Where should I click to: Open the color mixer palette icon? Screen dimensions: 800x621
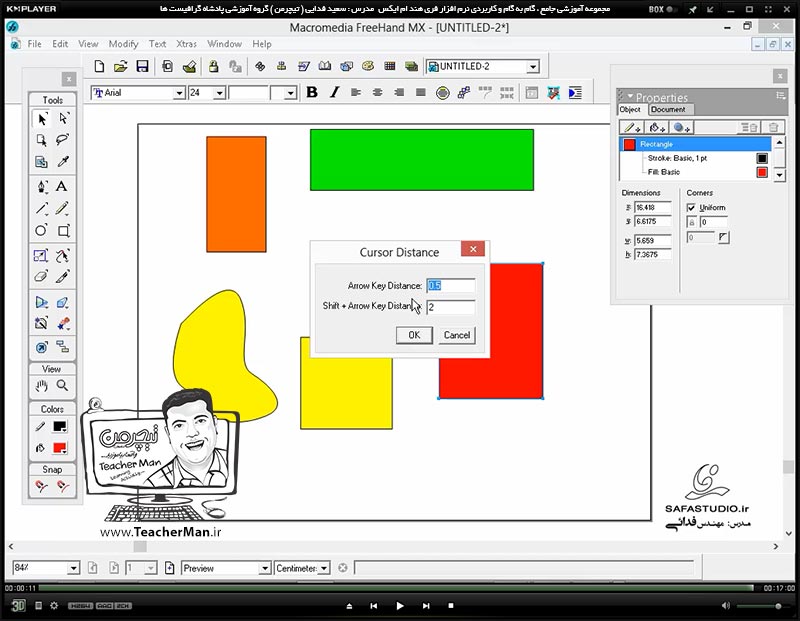click(367, 66)
